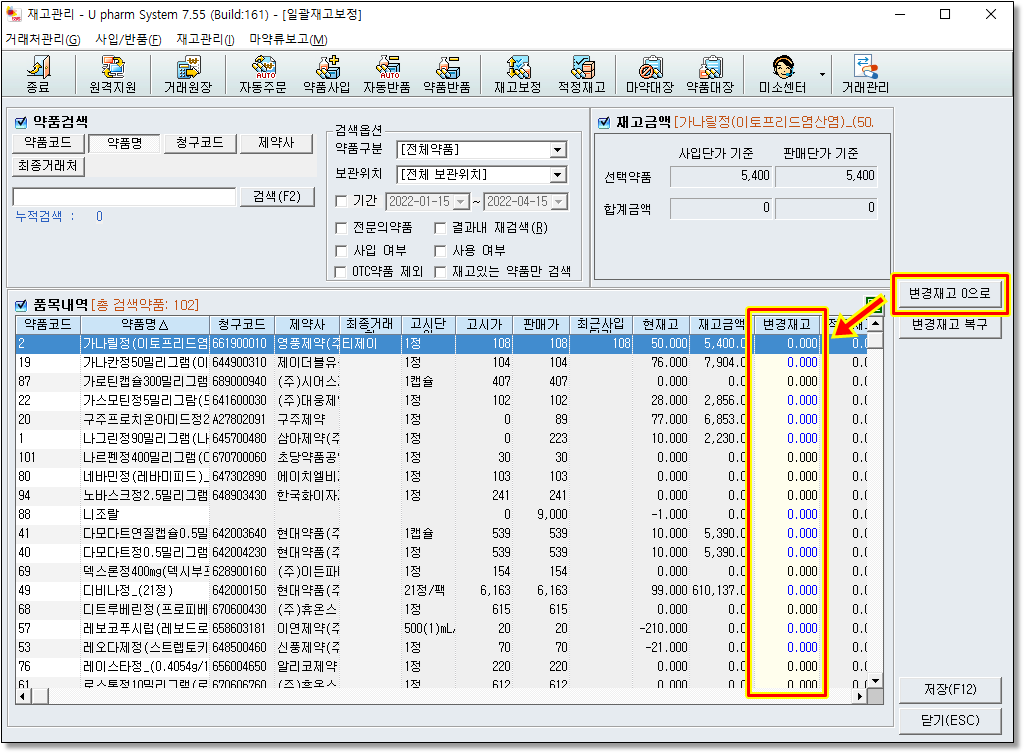Open the 마약류보고 menu
Image resolution: width=1025 pixels, height=754 pixels.
pos(288,39)
